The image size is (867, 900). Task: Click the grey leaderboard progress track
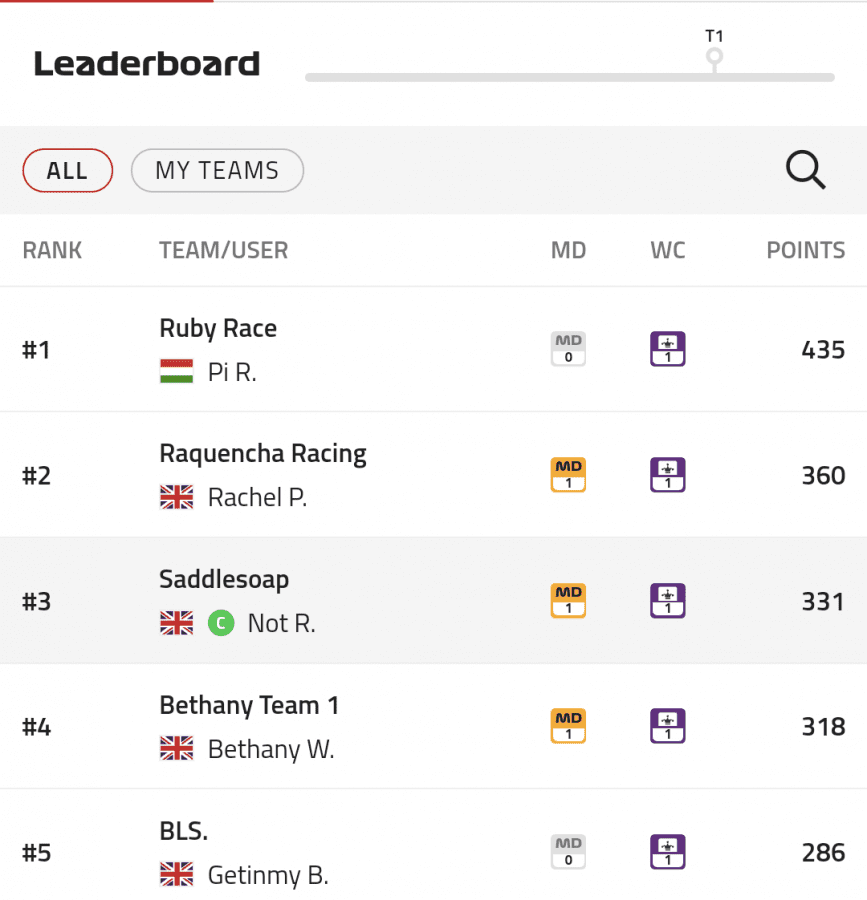pyautogui.click(x=570, y=77)
